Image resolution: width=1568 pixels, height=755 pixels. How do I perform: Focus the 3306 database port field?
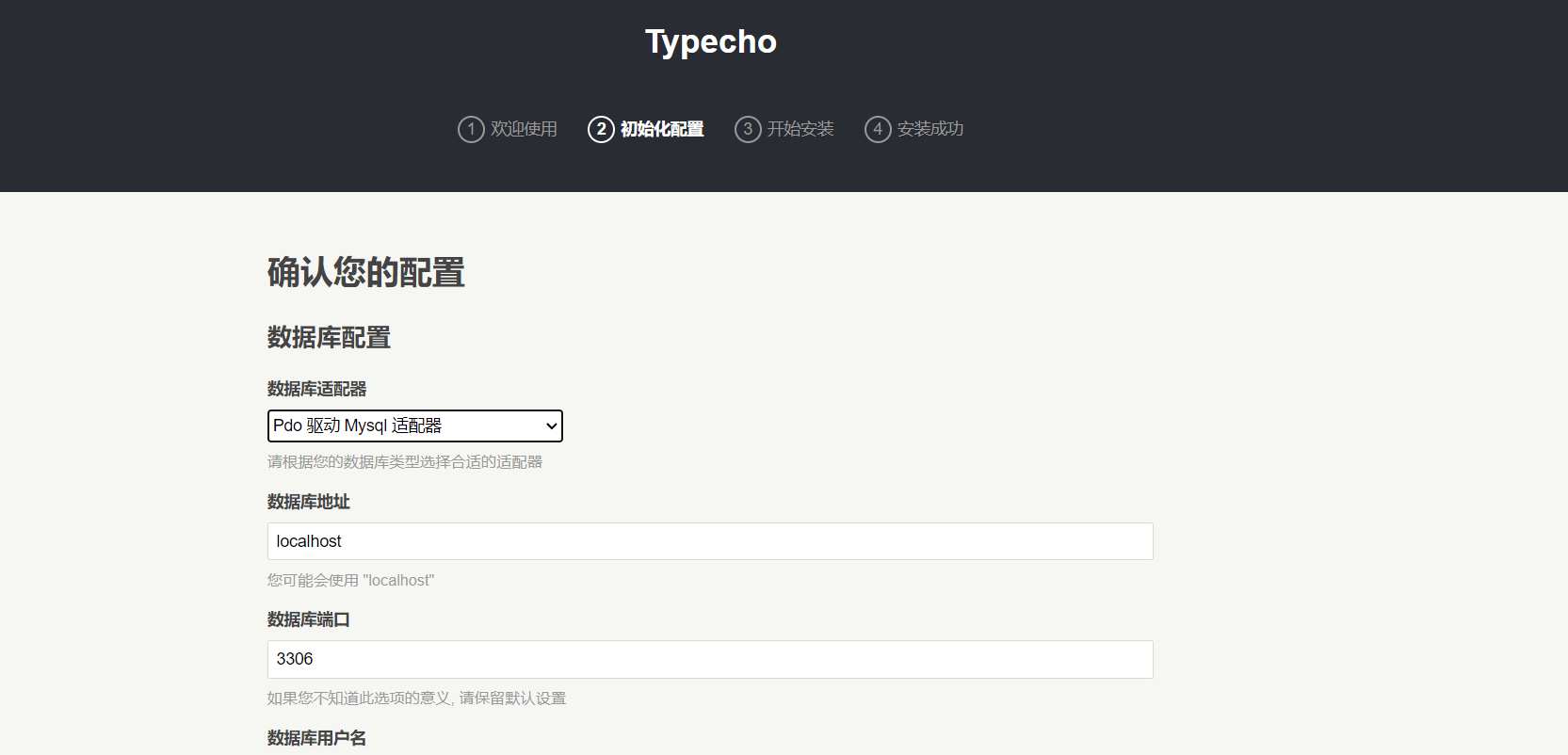[710, 659]
